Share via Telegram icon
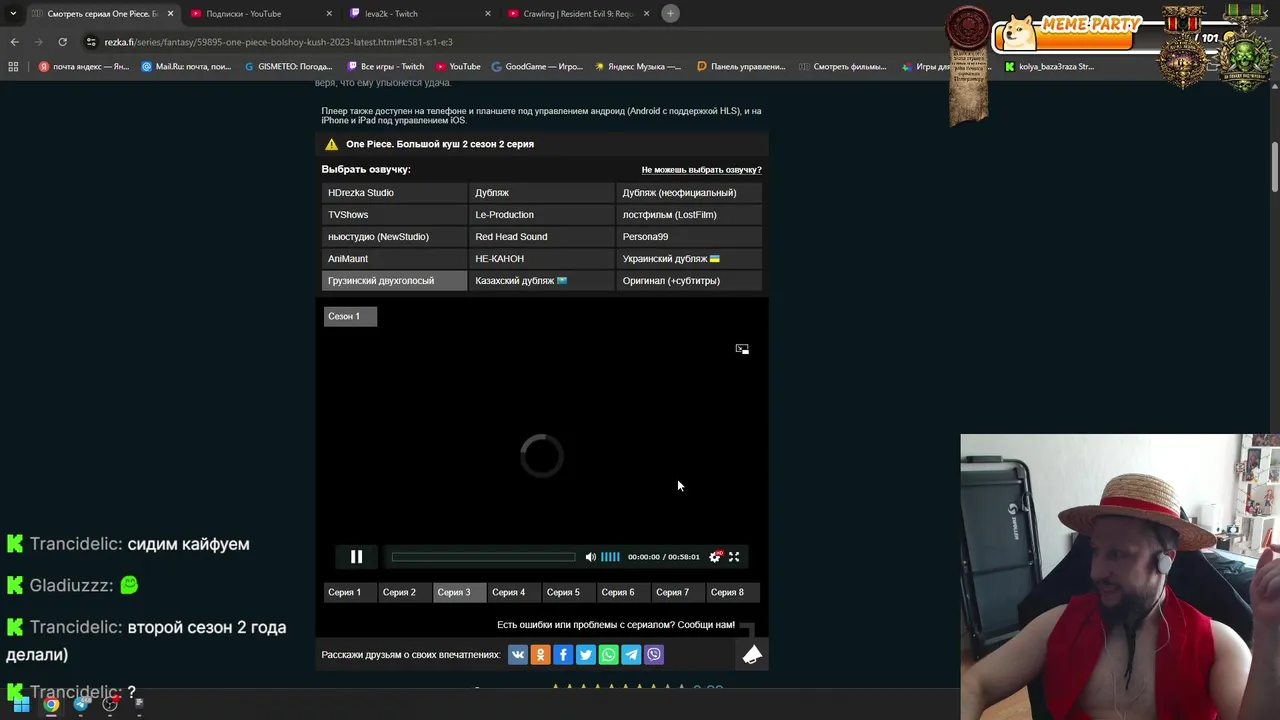 [631, 655]
